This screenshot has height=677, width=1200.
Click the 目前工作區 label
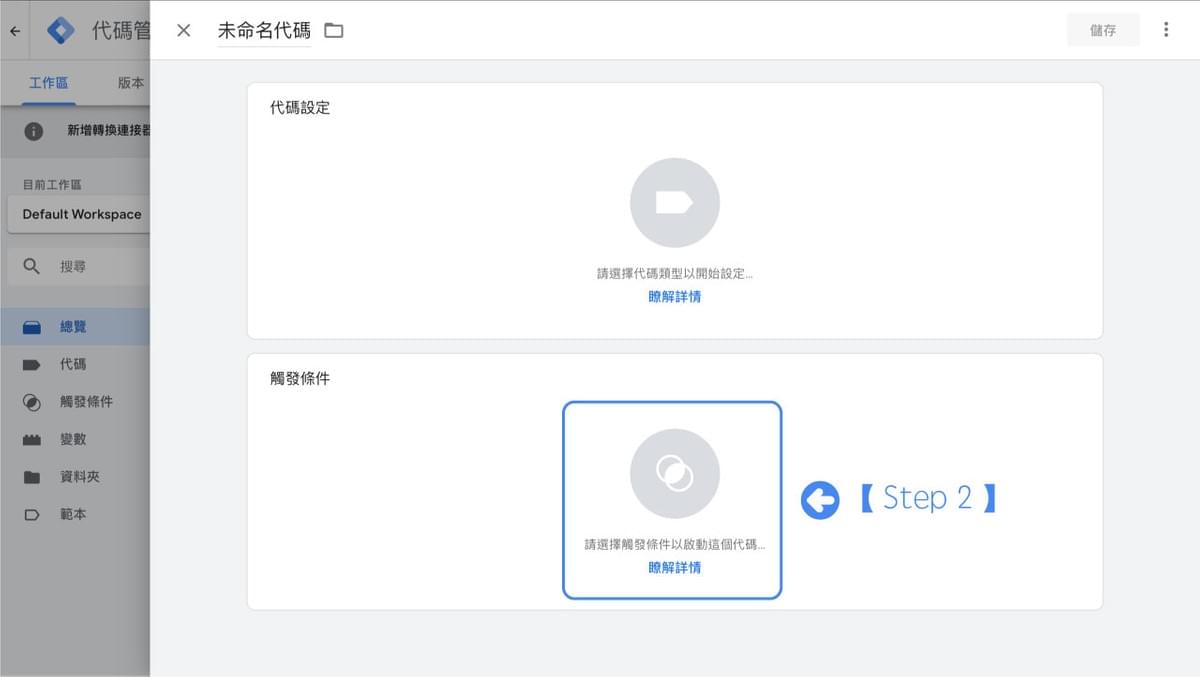(x=52, y=184)
